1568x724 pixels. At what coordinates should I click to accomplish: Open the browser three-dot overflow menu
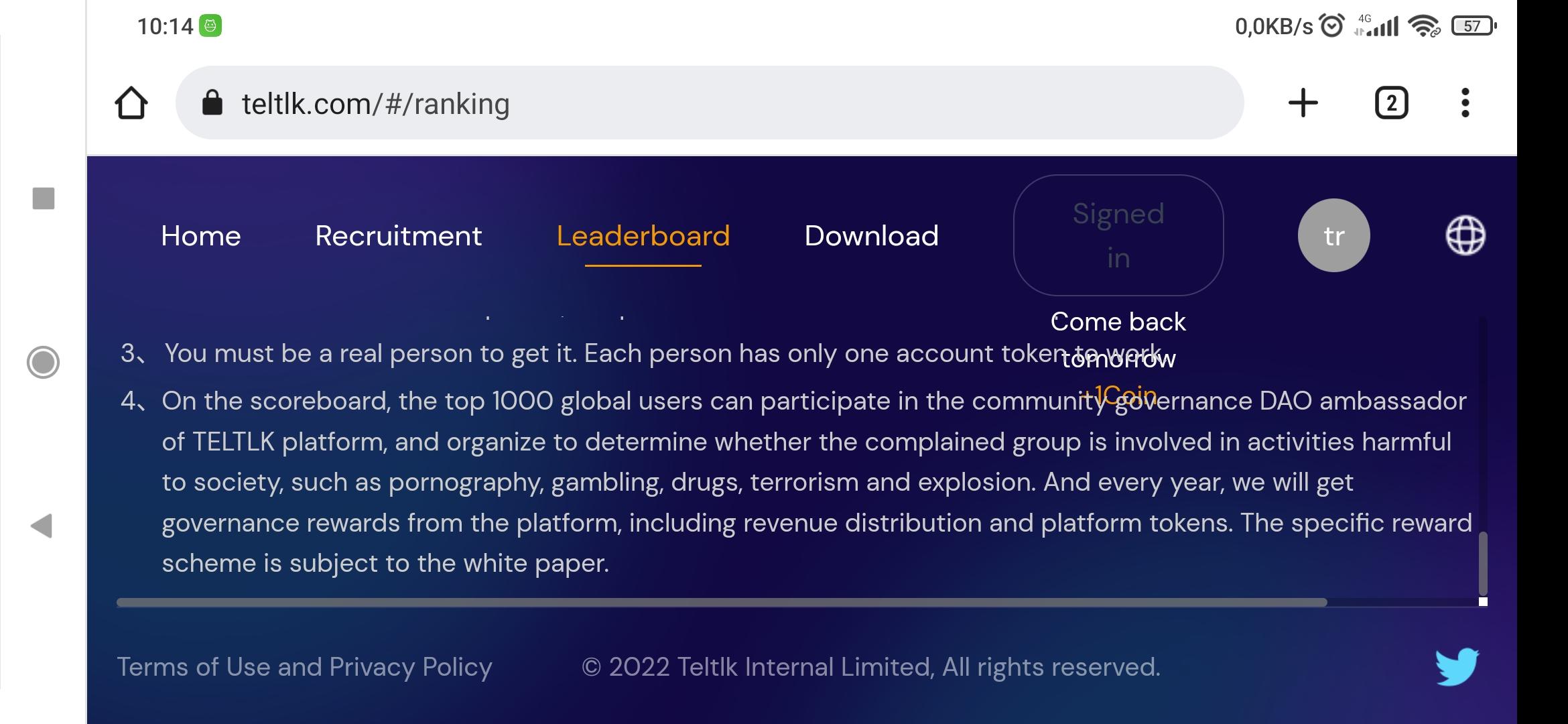(x=1465, y=103)
